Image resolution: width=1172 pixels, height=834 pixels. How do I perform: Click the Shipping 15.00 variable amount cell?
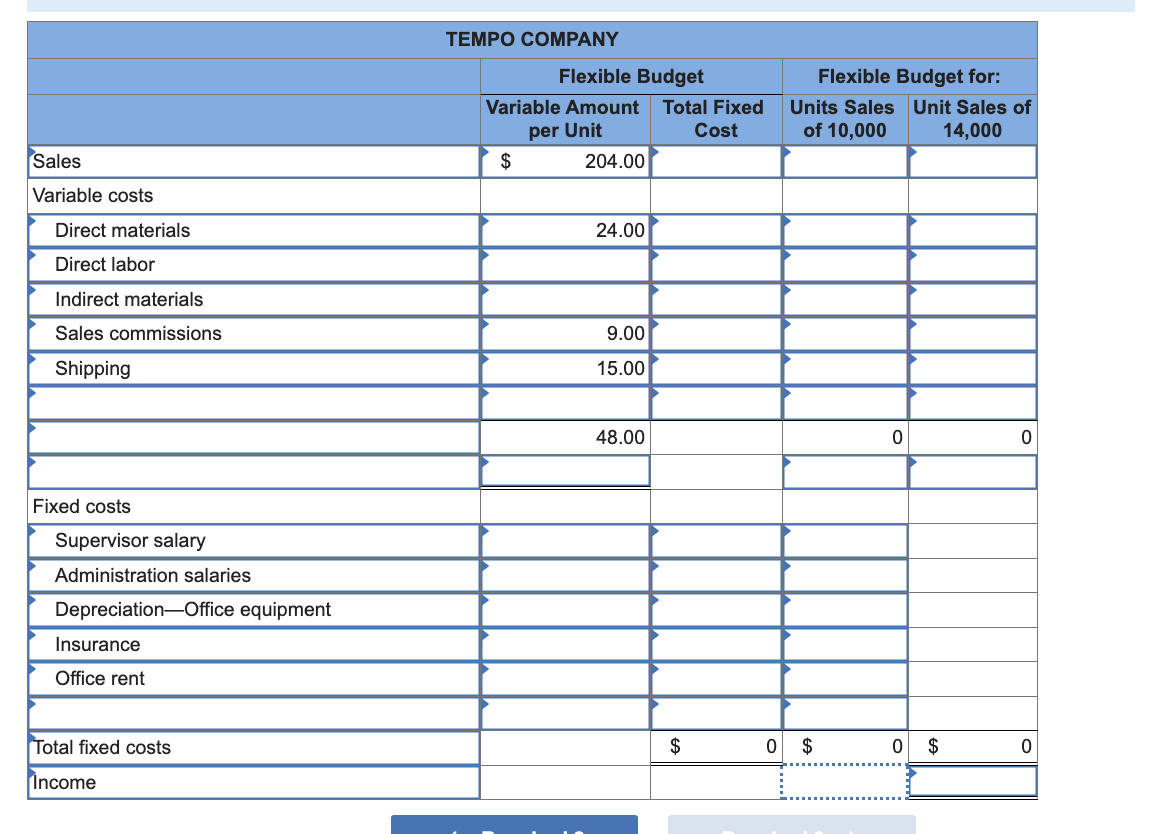pos(565,368)
